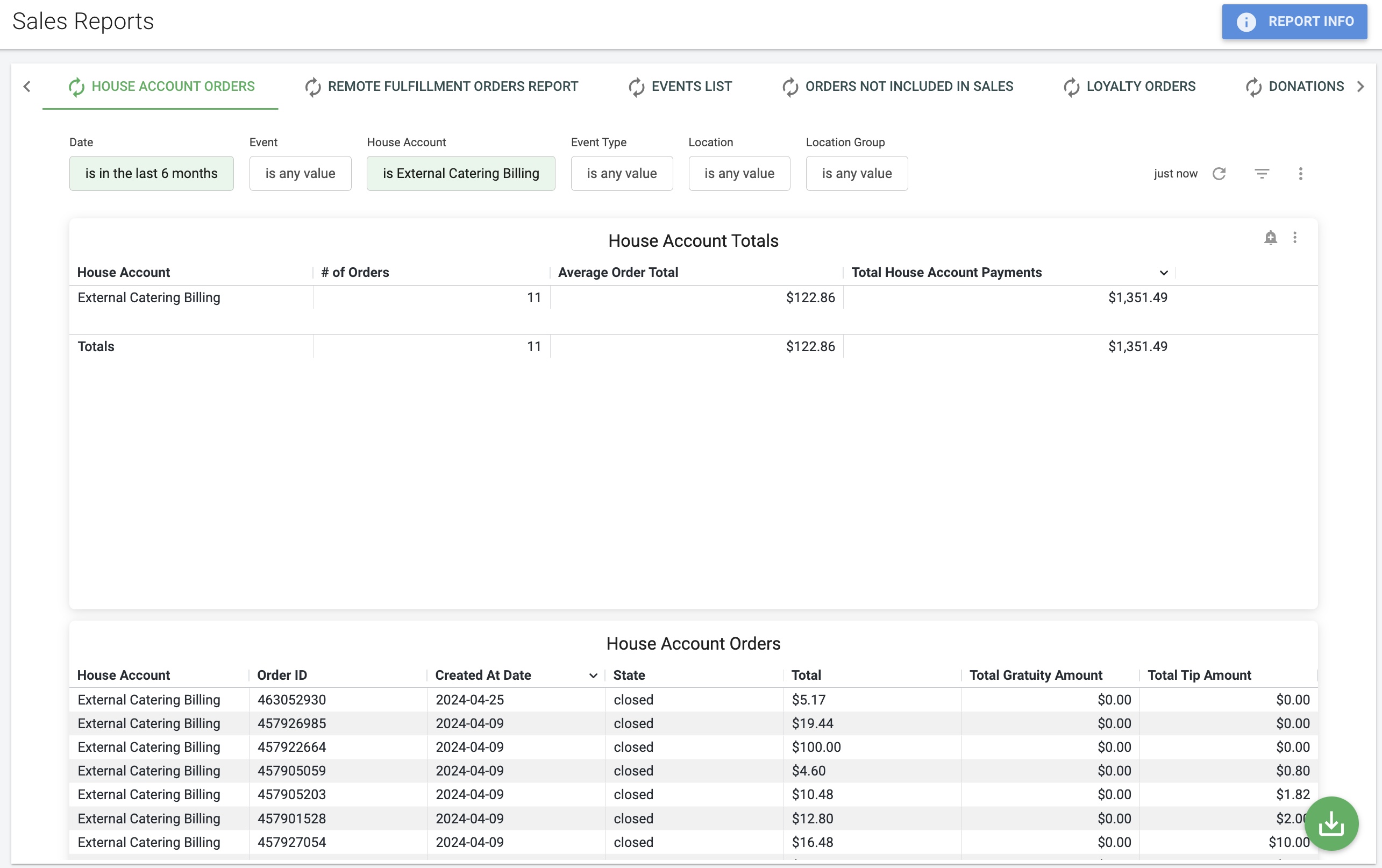This screenshot has height=868, width=1382.
Task: Switch to the Events List tab
Action: 680,87
